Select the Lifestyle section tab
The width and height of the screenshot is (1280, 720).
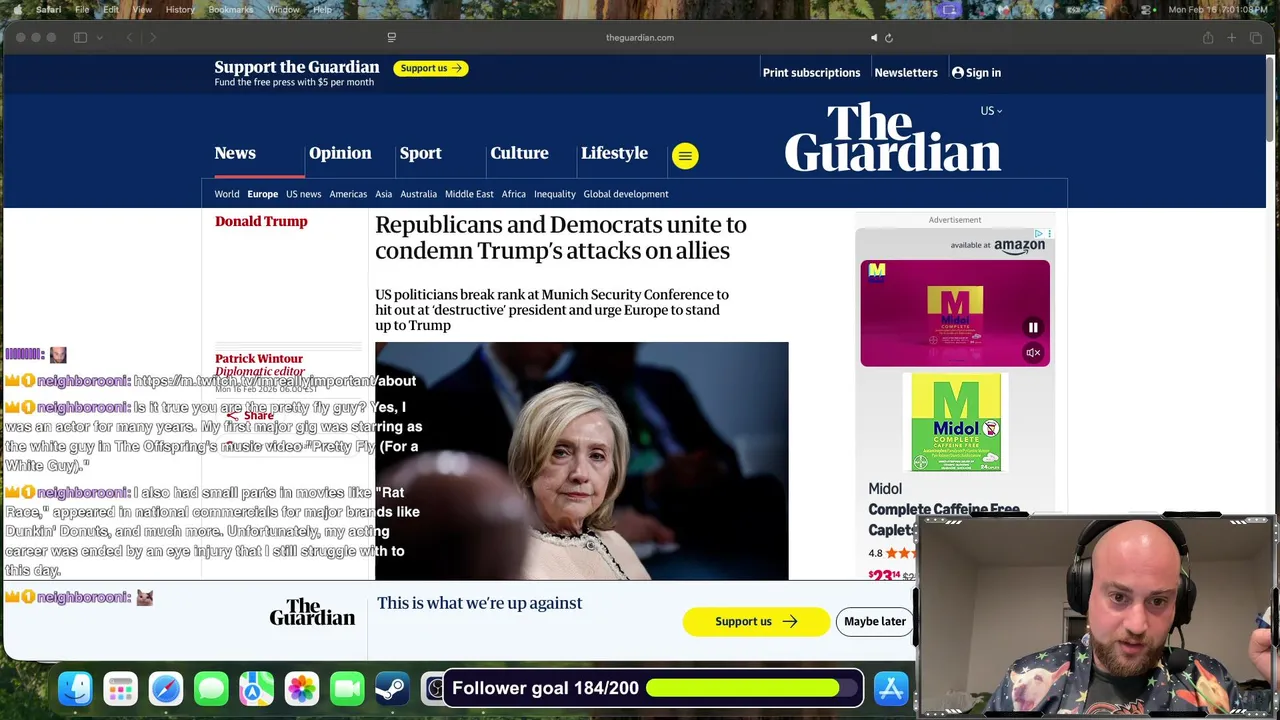click(x=614, y=153)
